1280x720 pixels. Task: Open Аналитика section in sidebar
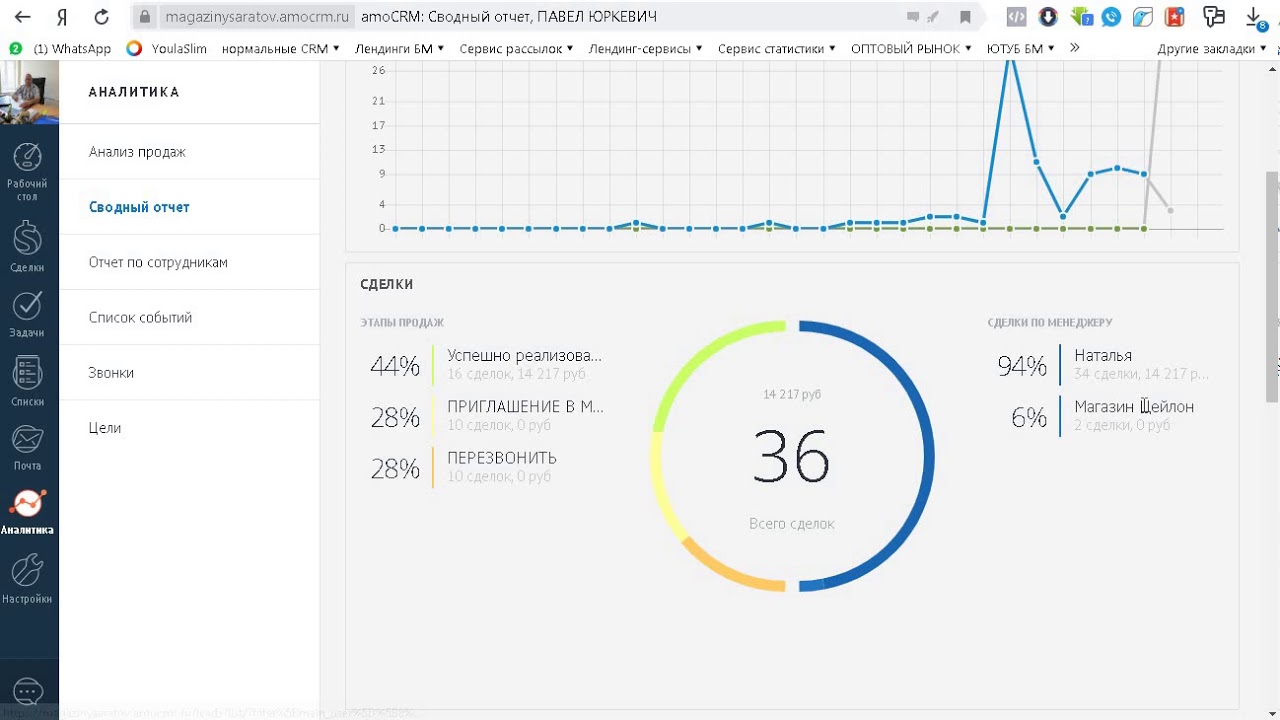[x=27, y=512]
